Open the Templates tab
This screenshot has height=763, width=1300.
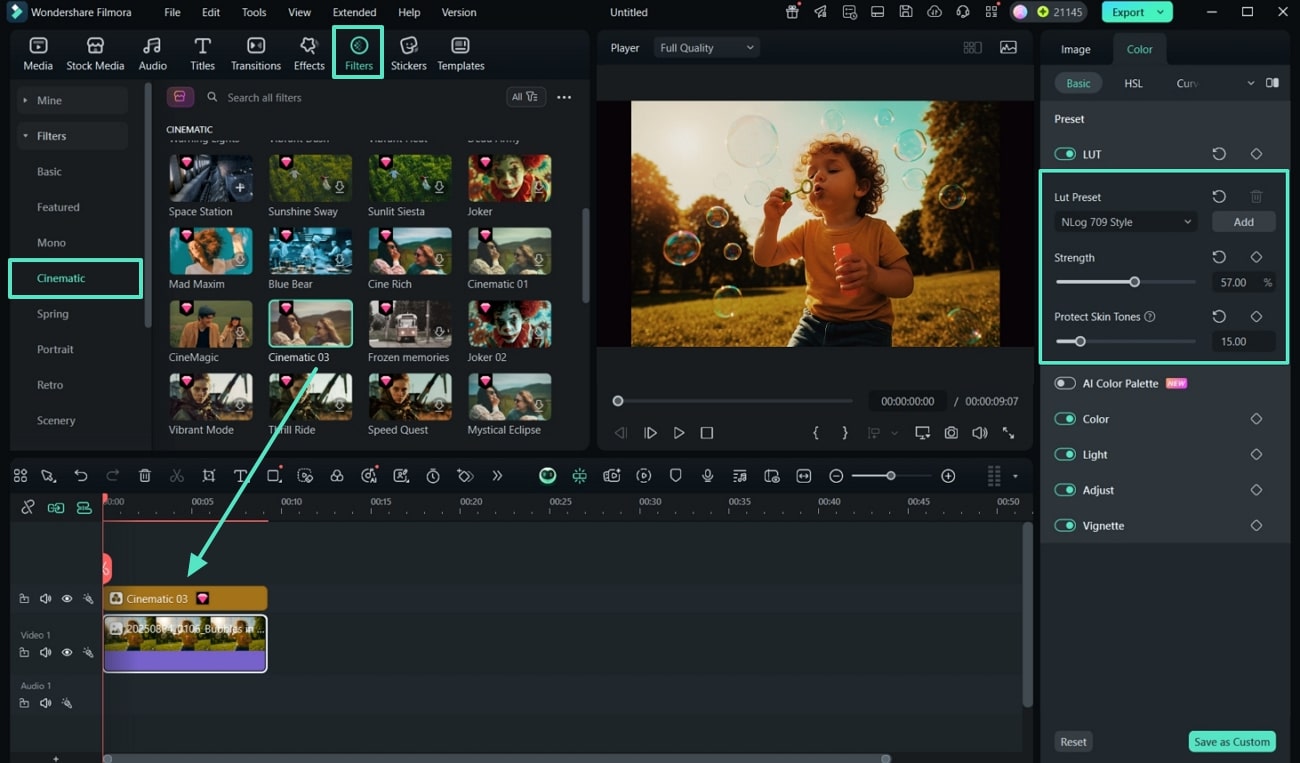tap(460, 54)
